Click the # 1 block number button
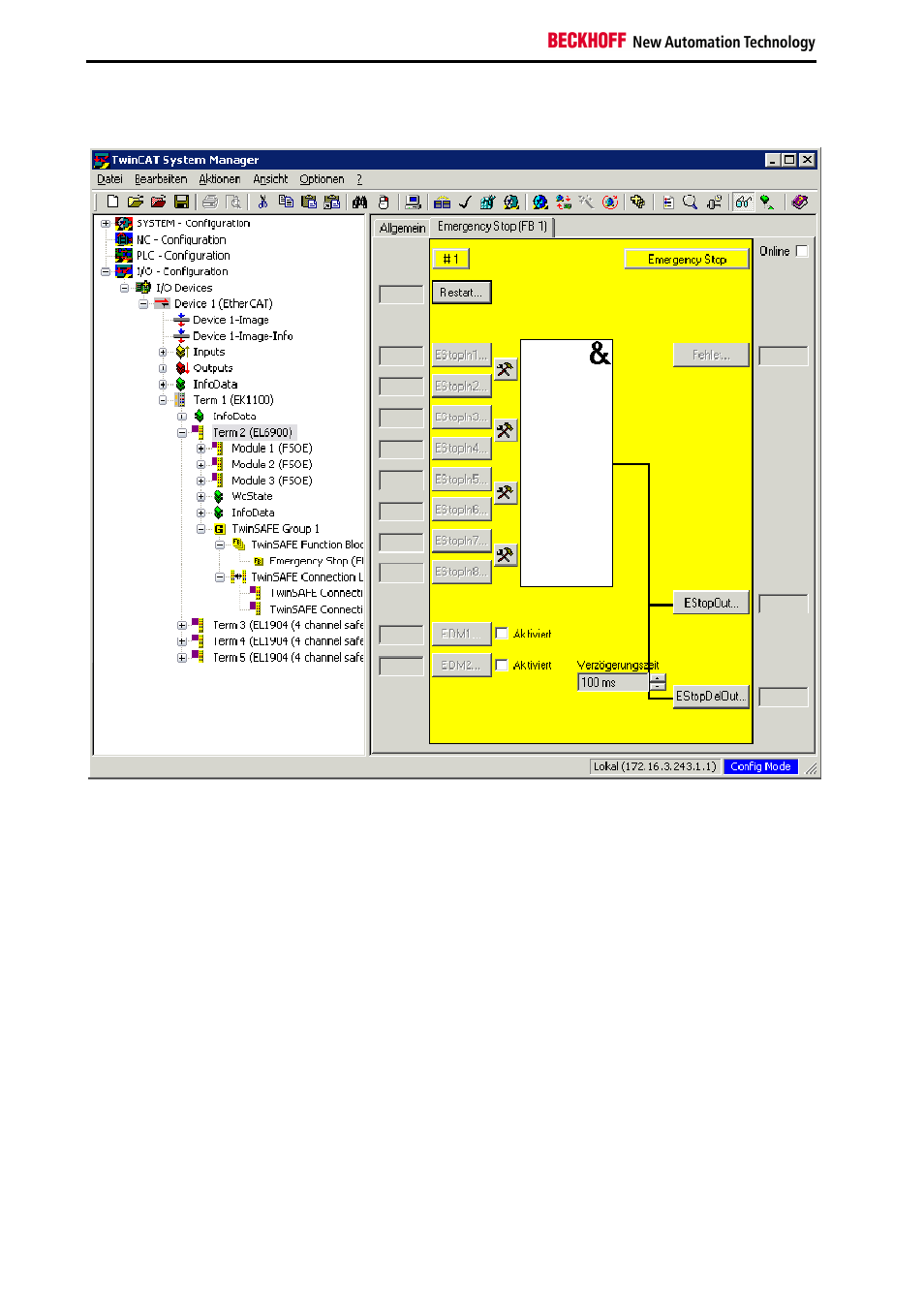 click(450, 259)
